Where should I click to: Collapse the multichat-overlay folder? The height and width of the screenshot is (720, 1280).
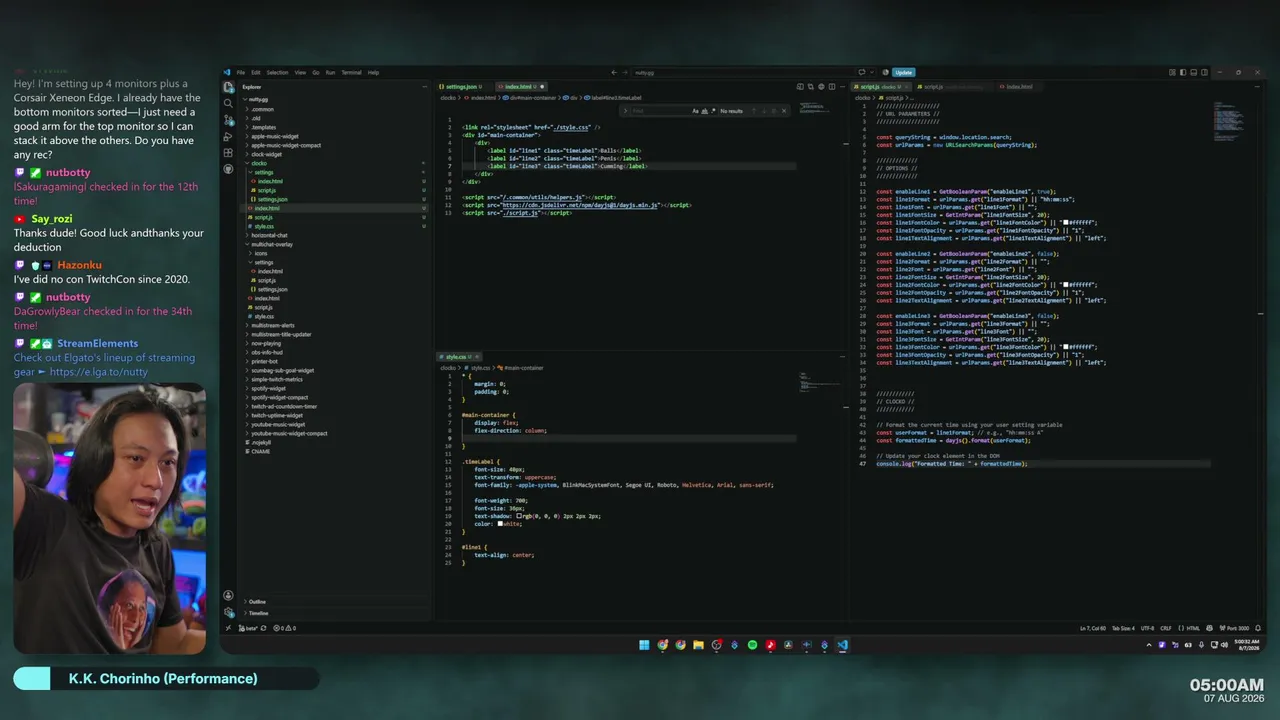pyautogui.click(x=271, y=244)
